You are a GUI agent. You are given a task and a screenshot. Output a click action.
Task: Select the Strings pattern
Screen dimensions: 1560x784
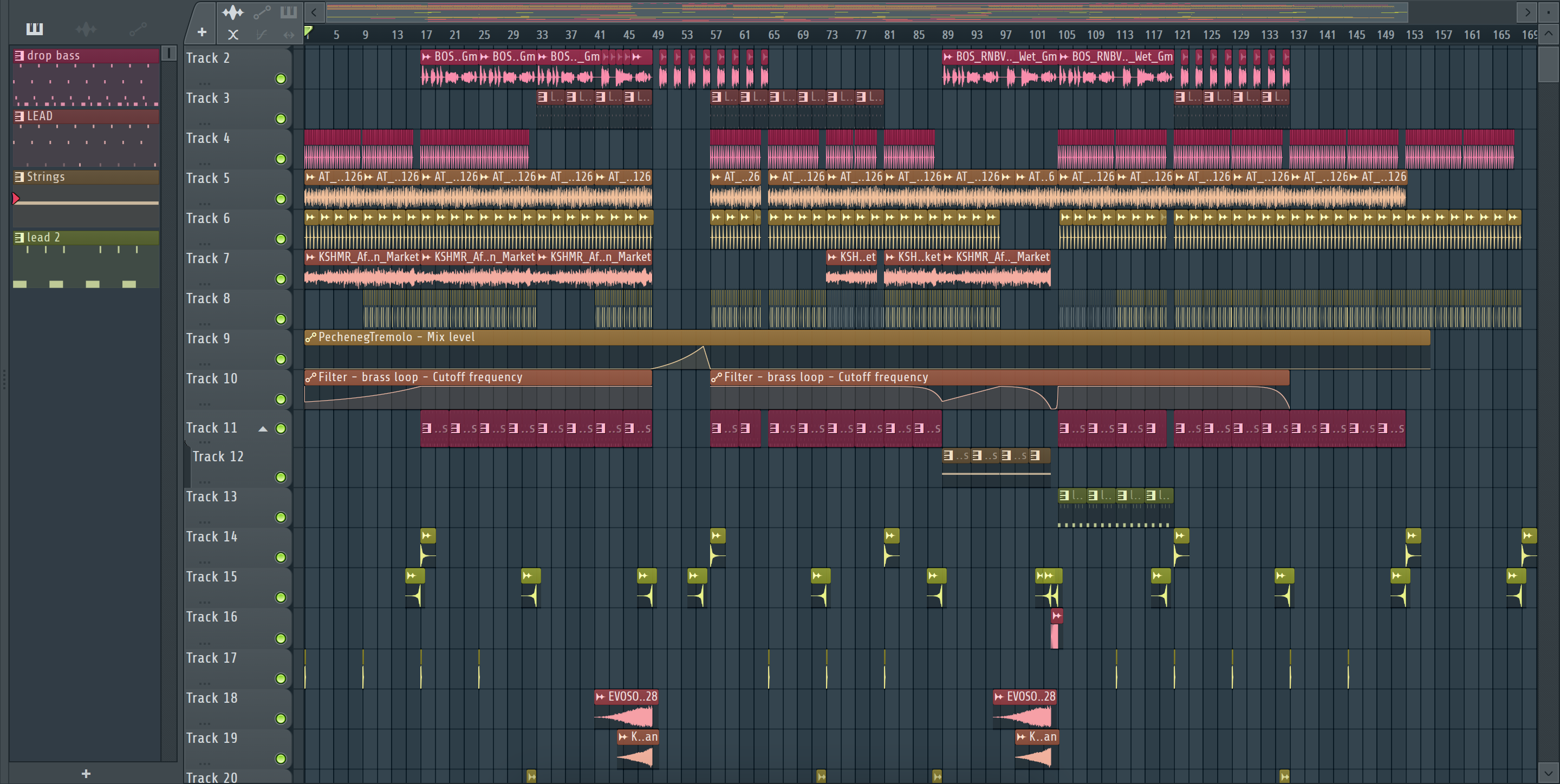pyautogui.click(x=86, y=199)
